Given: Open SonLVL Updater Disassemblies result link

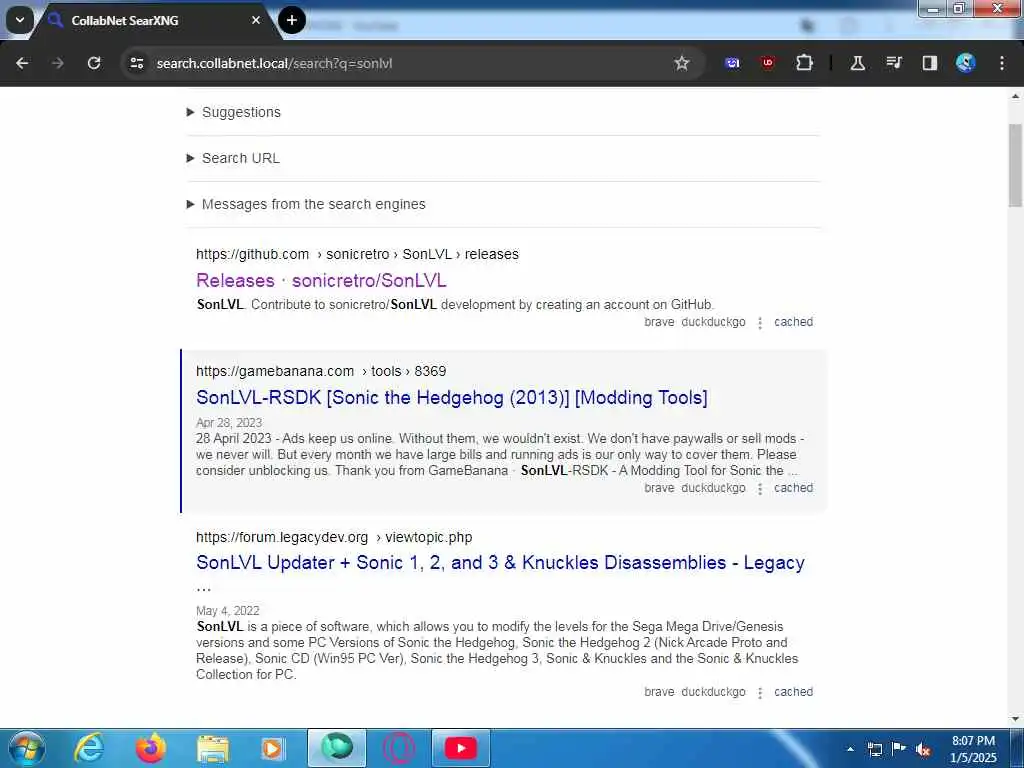Looking at the screenshot, I should (500, 563).
